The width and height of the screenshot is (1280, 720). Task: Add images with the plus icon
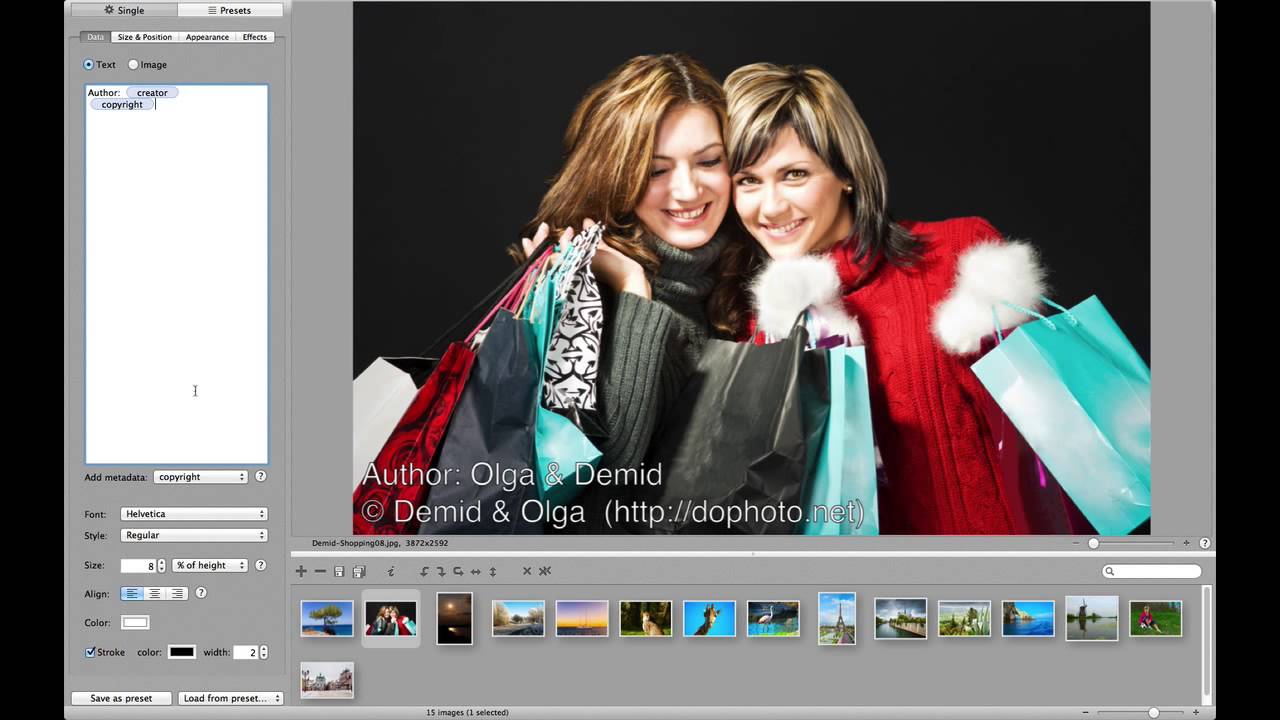(x=301, y=571)
